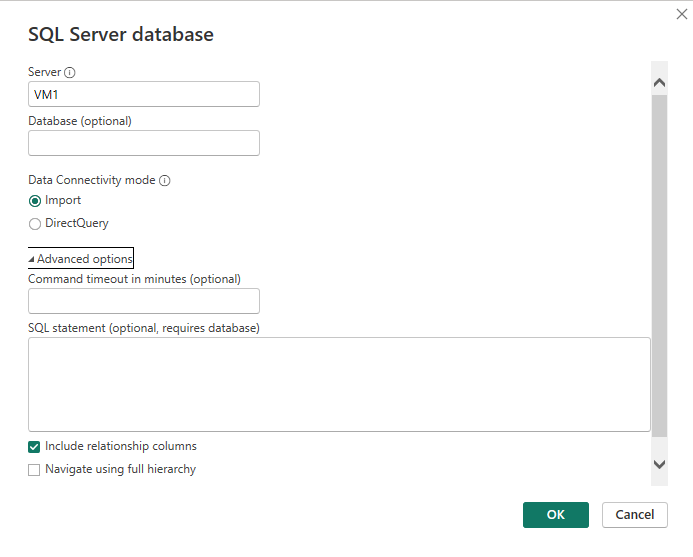Click the "Database (optional)" label
This screenshot has width=693, height=557.
(80, 121)
